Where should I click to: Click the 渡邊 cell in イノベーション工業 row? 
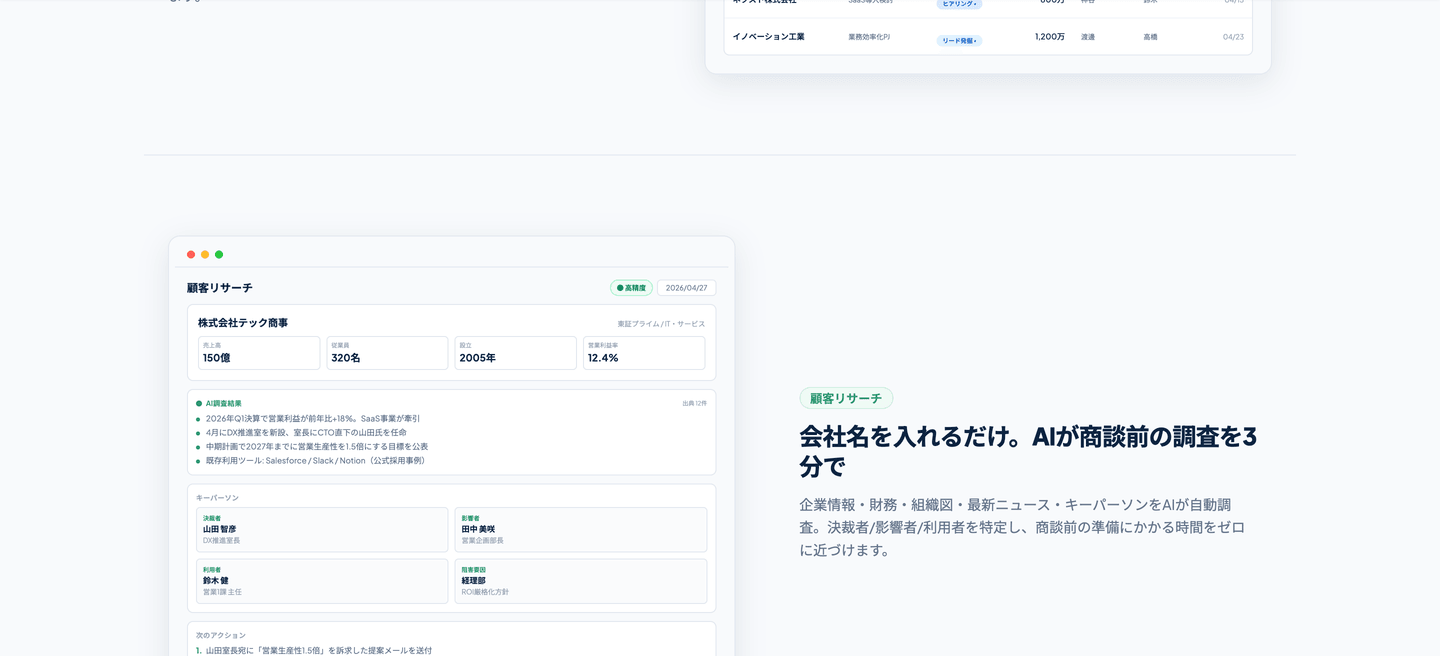pyautogui.click(x=1088, y=37)
